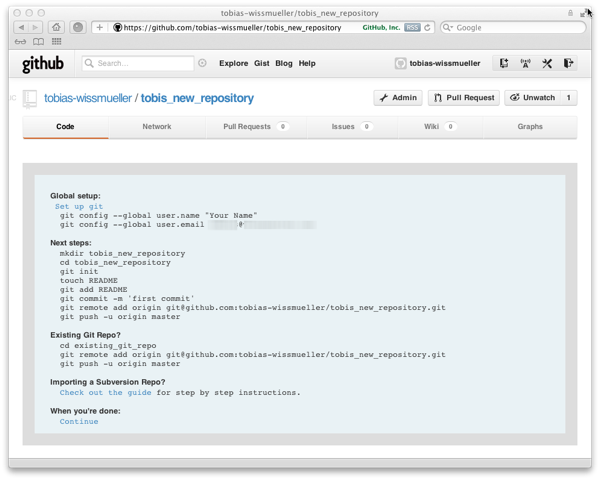Click the log out icon
The height and width of the screenshot is (480, 600).
pyautogui.click(x=568, y=63)
